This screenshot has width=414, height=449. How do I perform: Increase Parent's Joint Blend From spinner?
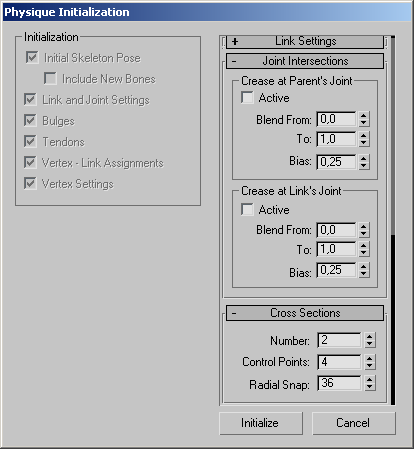point(364,115)
